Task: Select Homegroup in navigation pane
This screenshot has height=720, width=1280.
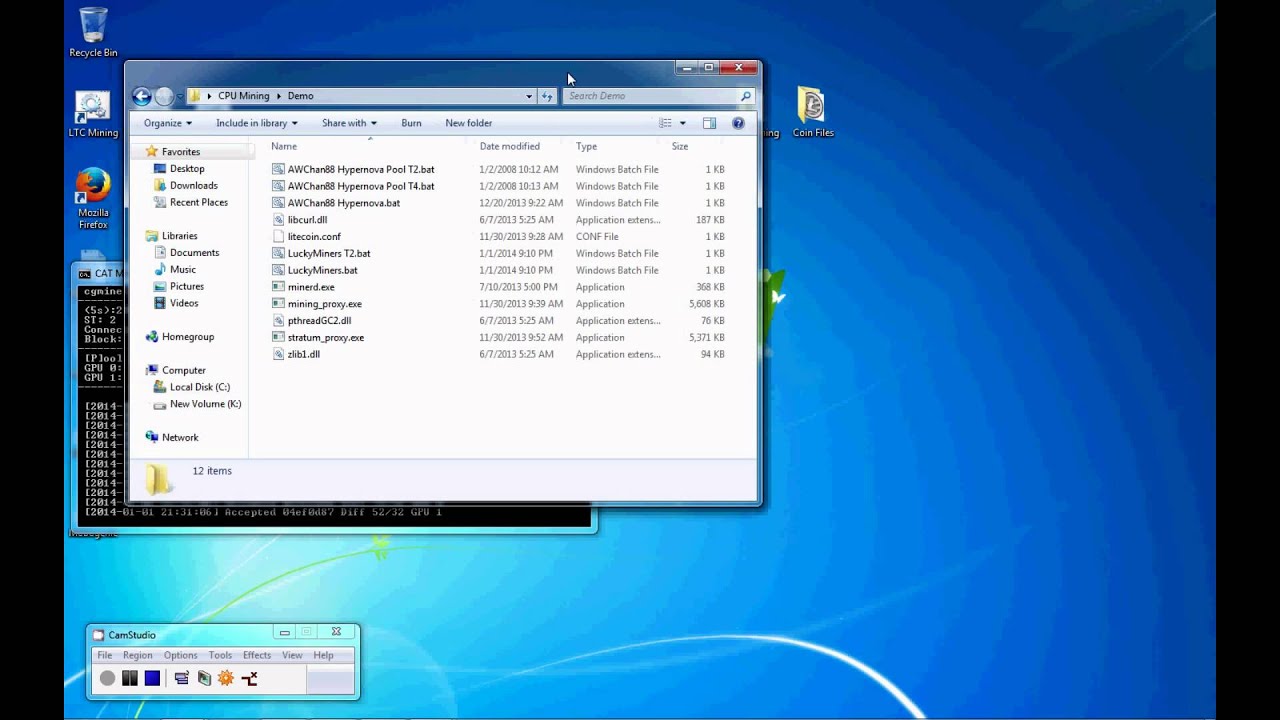Action: click(x=187, y=337)
